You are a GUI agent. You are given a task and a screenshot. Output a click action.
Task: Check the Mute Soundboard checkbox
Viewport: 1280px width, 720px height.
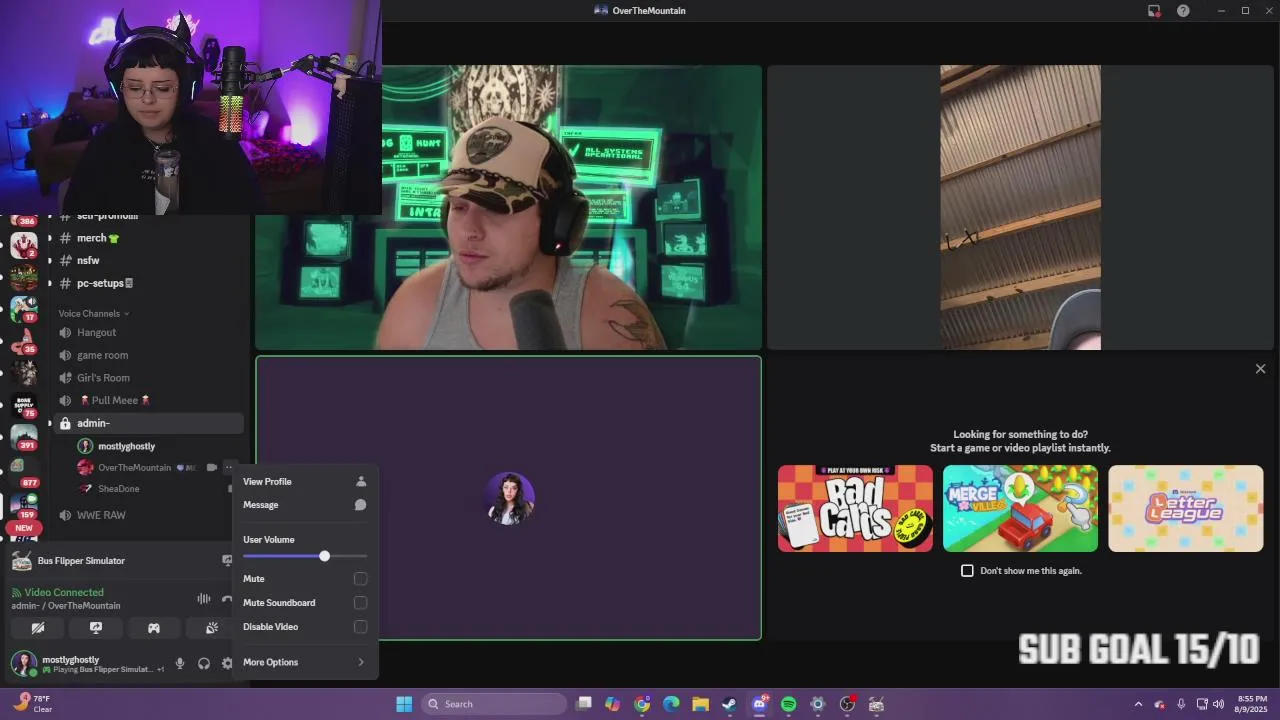click(x=360, y=603)
